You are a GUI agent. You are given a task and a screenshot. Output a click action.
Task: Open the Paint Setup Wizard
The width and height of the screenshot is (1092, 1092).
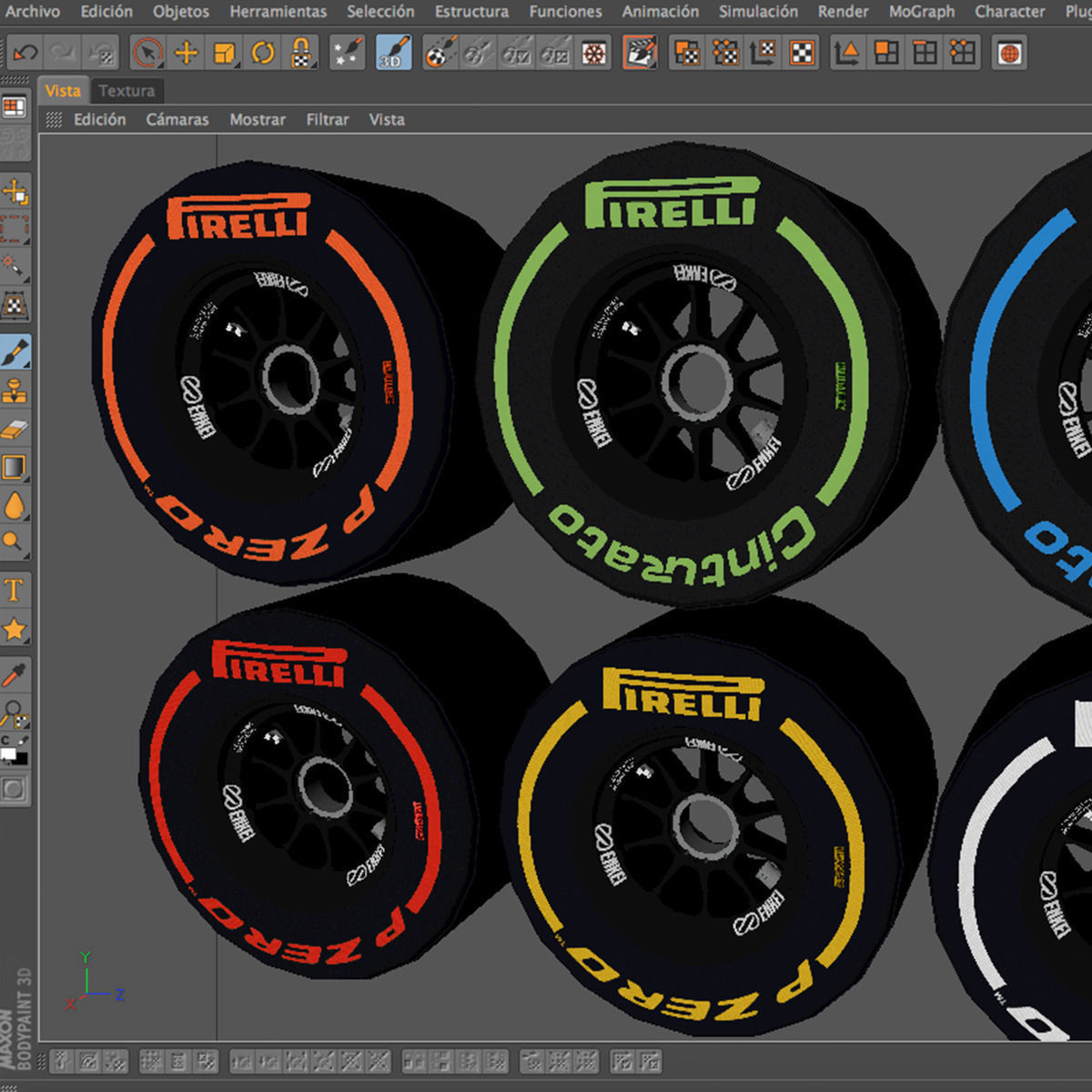[347, 54]
